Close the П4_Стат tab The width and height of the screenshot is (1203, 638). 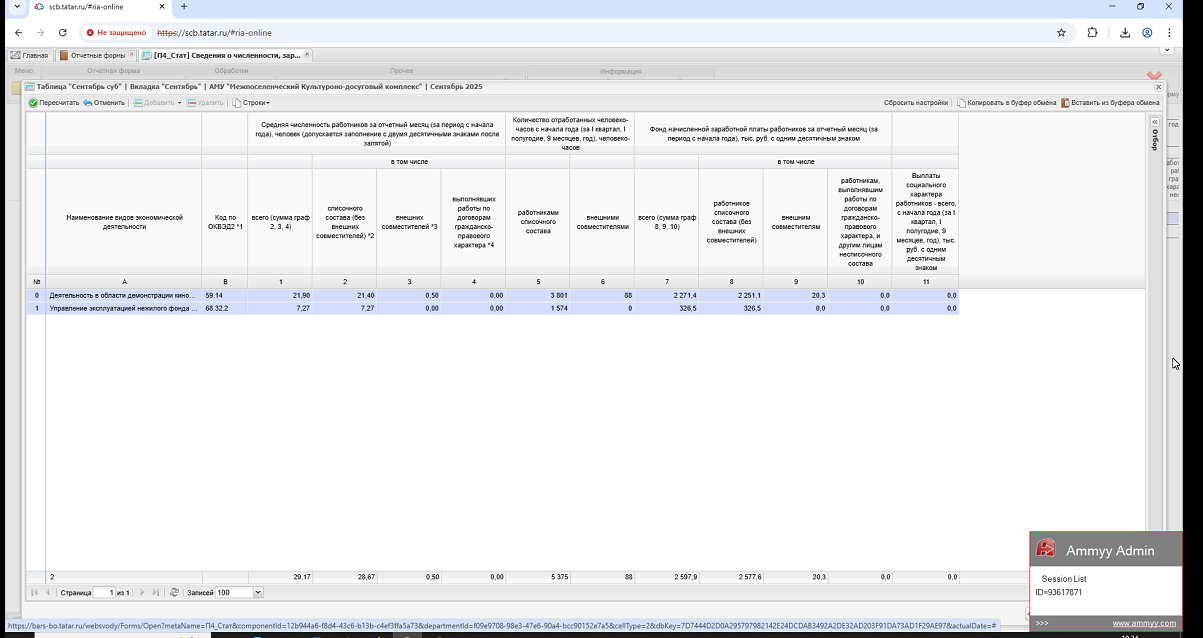[x=307, y=56]
